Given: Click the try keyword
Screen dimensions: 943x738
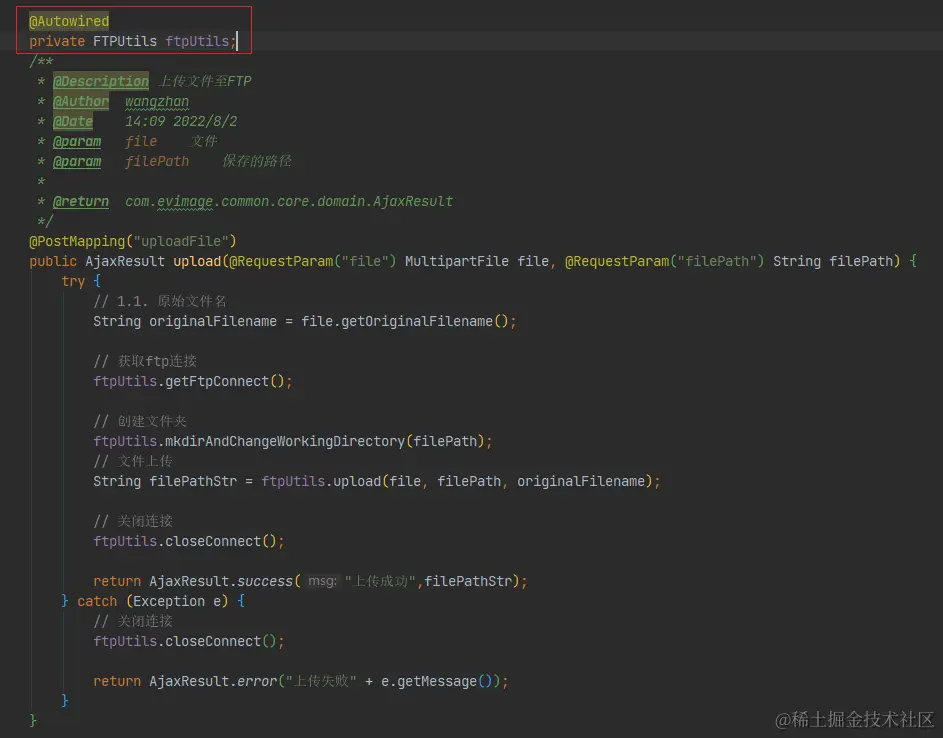Looking at the screenshot, I should [73, 281].
